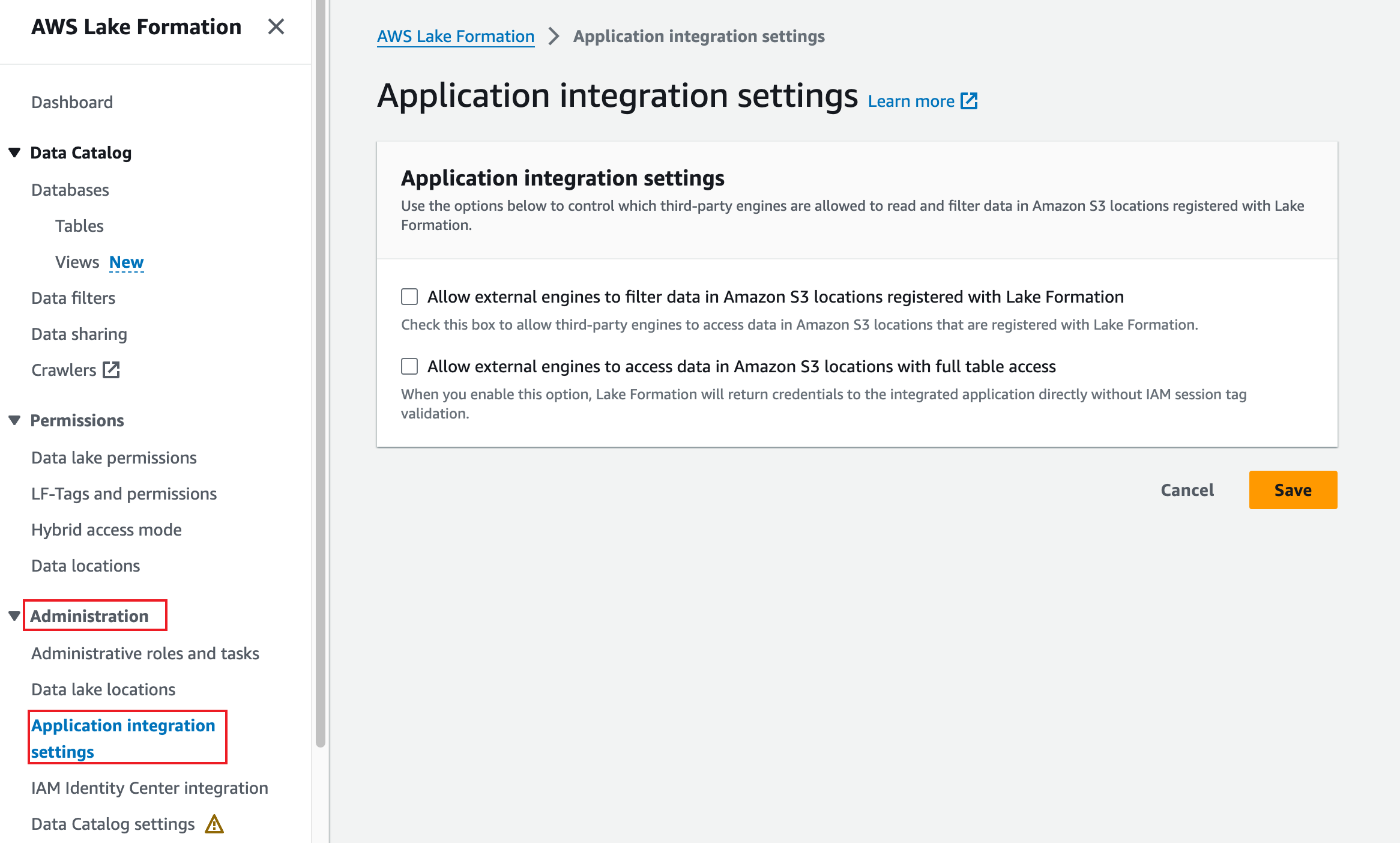
Task: Open the Views page
Action: pyautogui.click(x=77, y=262)
